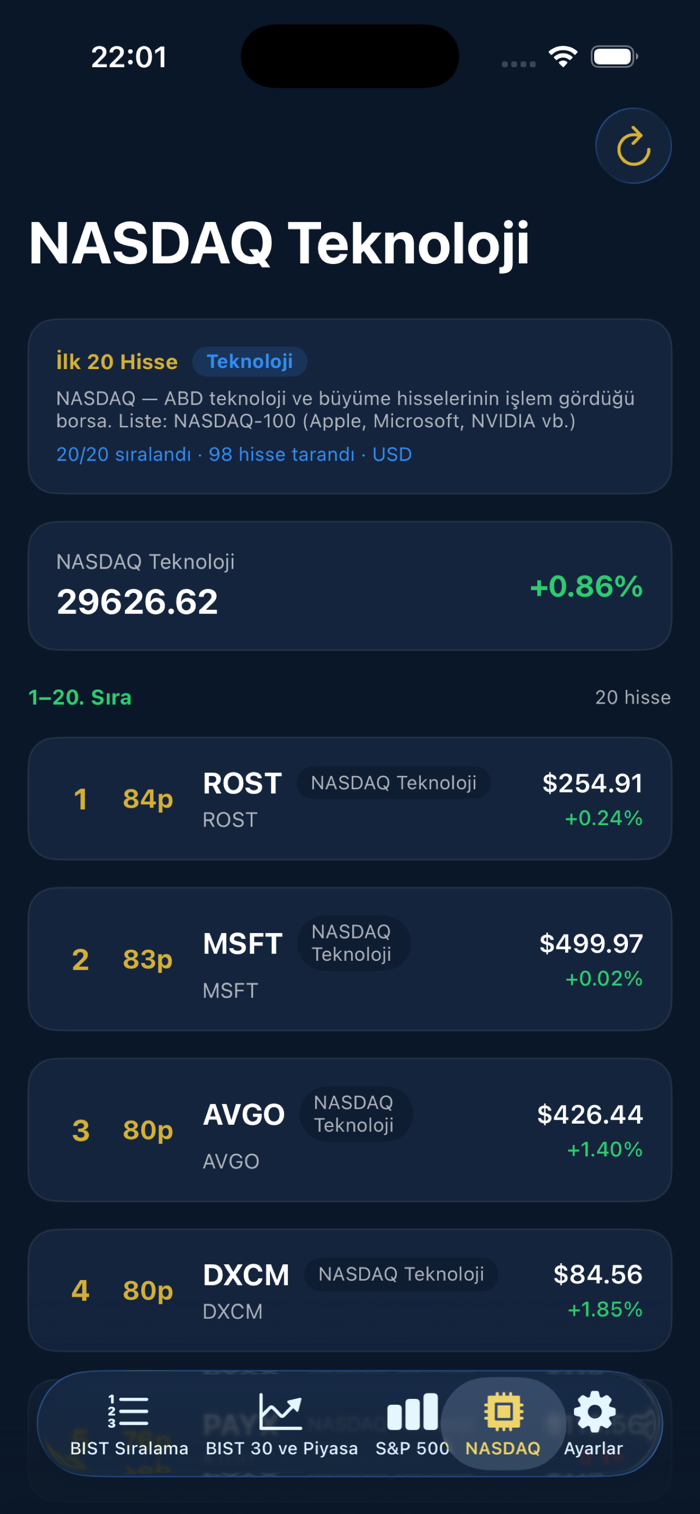Switch to the S&P 500 tab label
The image size is (700, 1514).
412,1448
